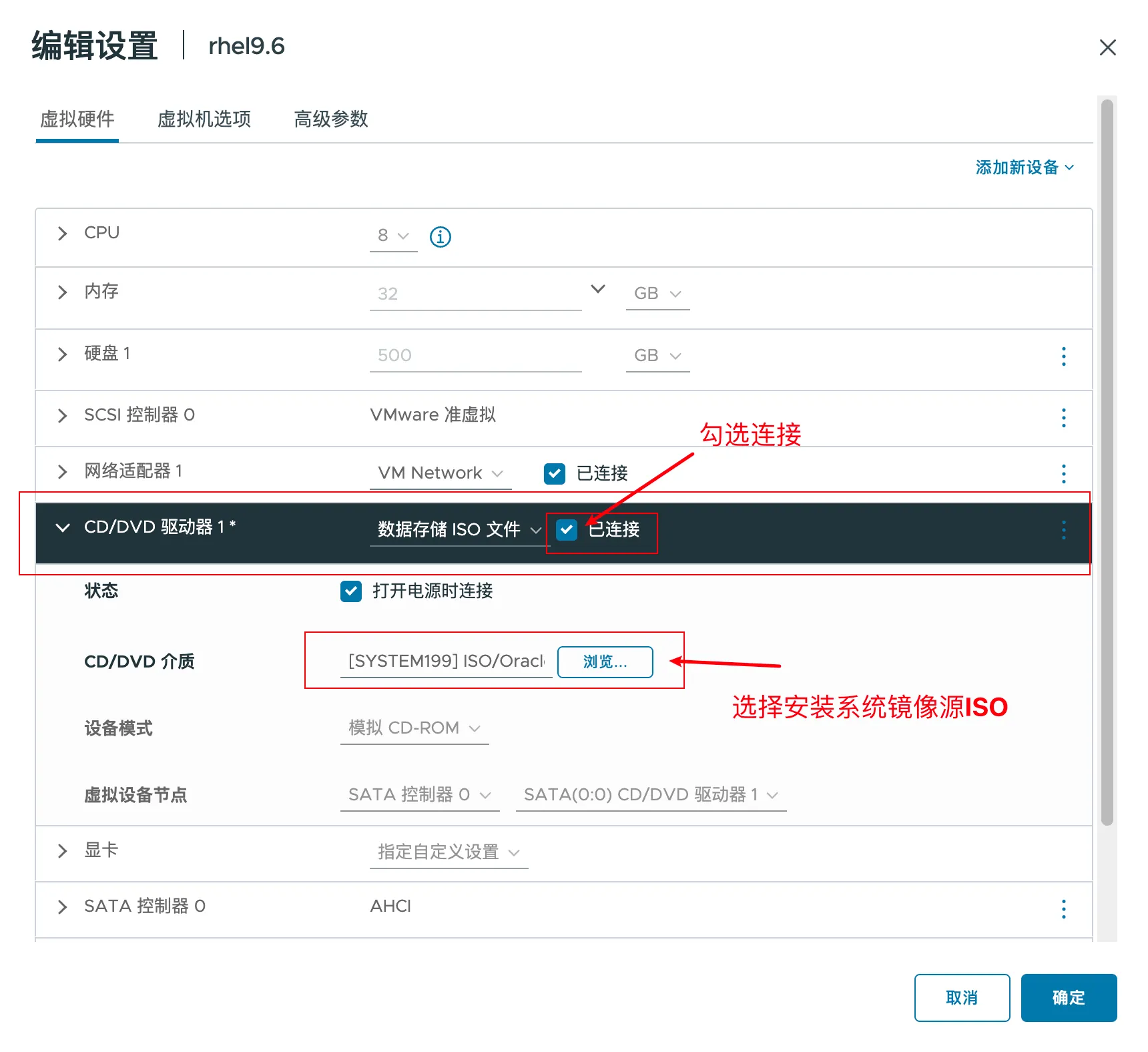Image resolution: width=1148 pixels, height=1052 pixels.
Task: Open the CPU count dropdown
Action: [x=394, y=236]
